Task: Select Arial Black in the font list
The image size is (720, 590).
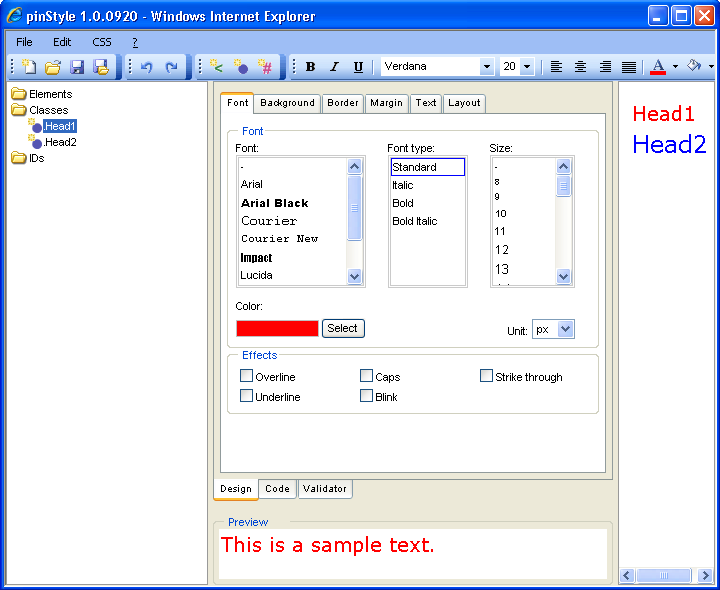Action: 275,203
